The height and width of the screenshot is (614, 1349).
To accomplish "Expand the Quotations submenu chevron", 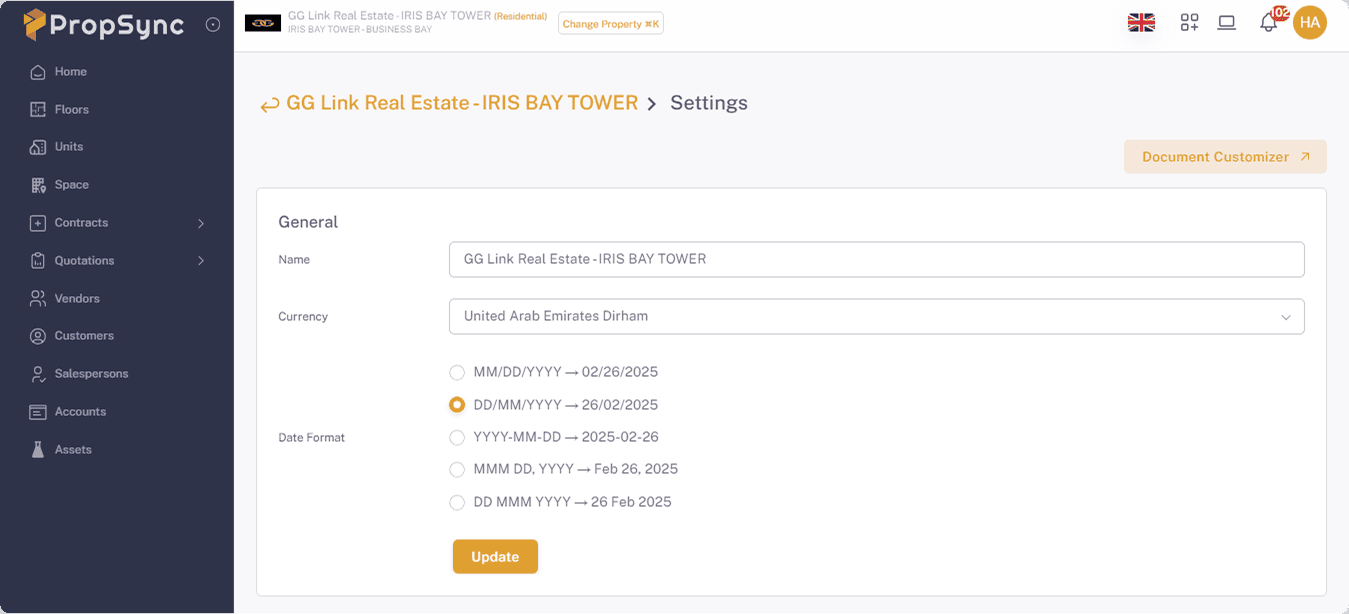I will coord(201,261).
